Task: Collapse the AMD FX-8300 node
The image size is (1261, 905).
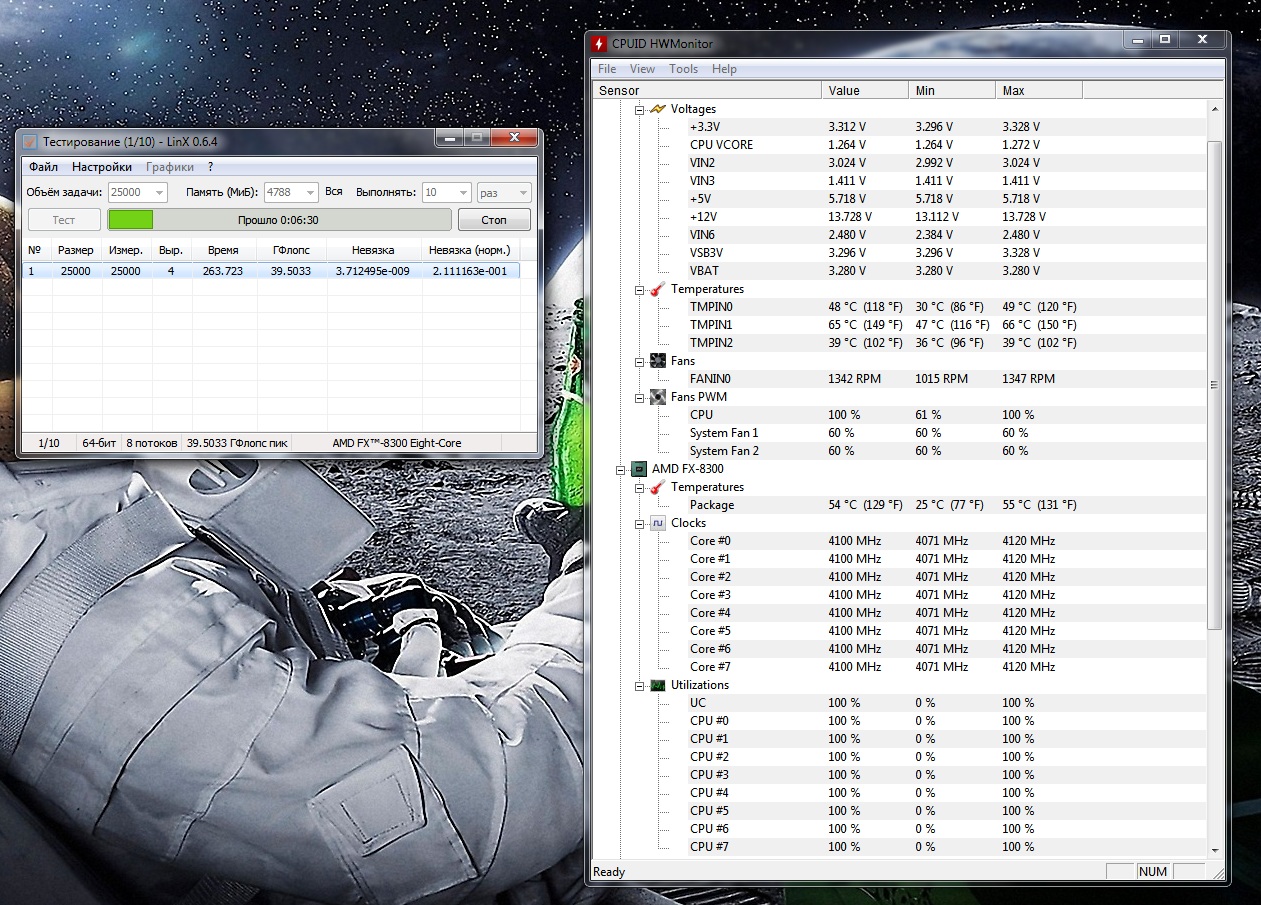Action: 621,469
